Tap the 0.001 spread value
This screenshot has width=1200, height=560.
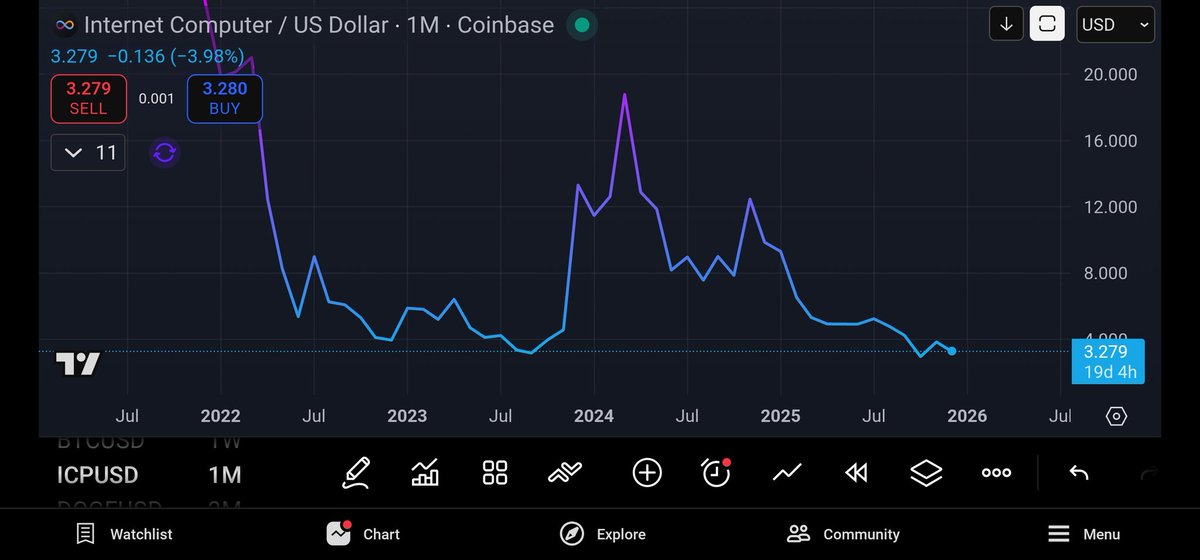pyautogui.click(x=156, y=99)
